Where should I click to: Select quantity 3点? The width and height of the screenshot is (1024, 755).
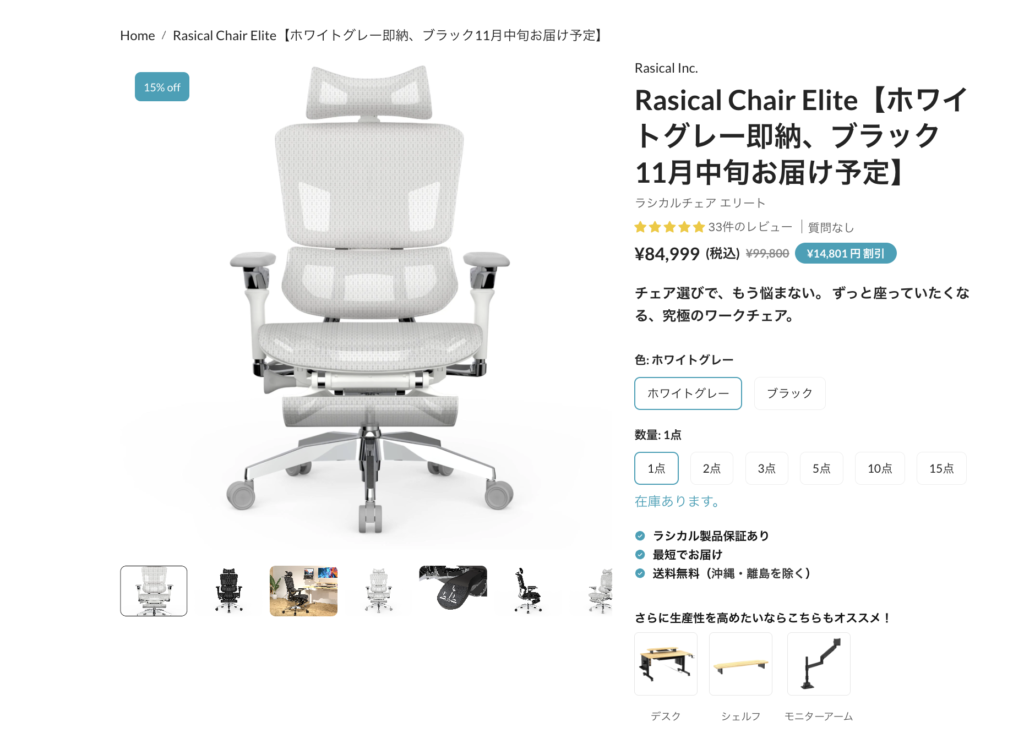coord(766,468)
